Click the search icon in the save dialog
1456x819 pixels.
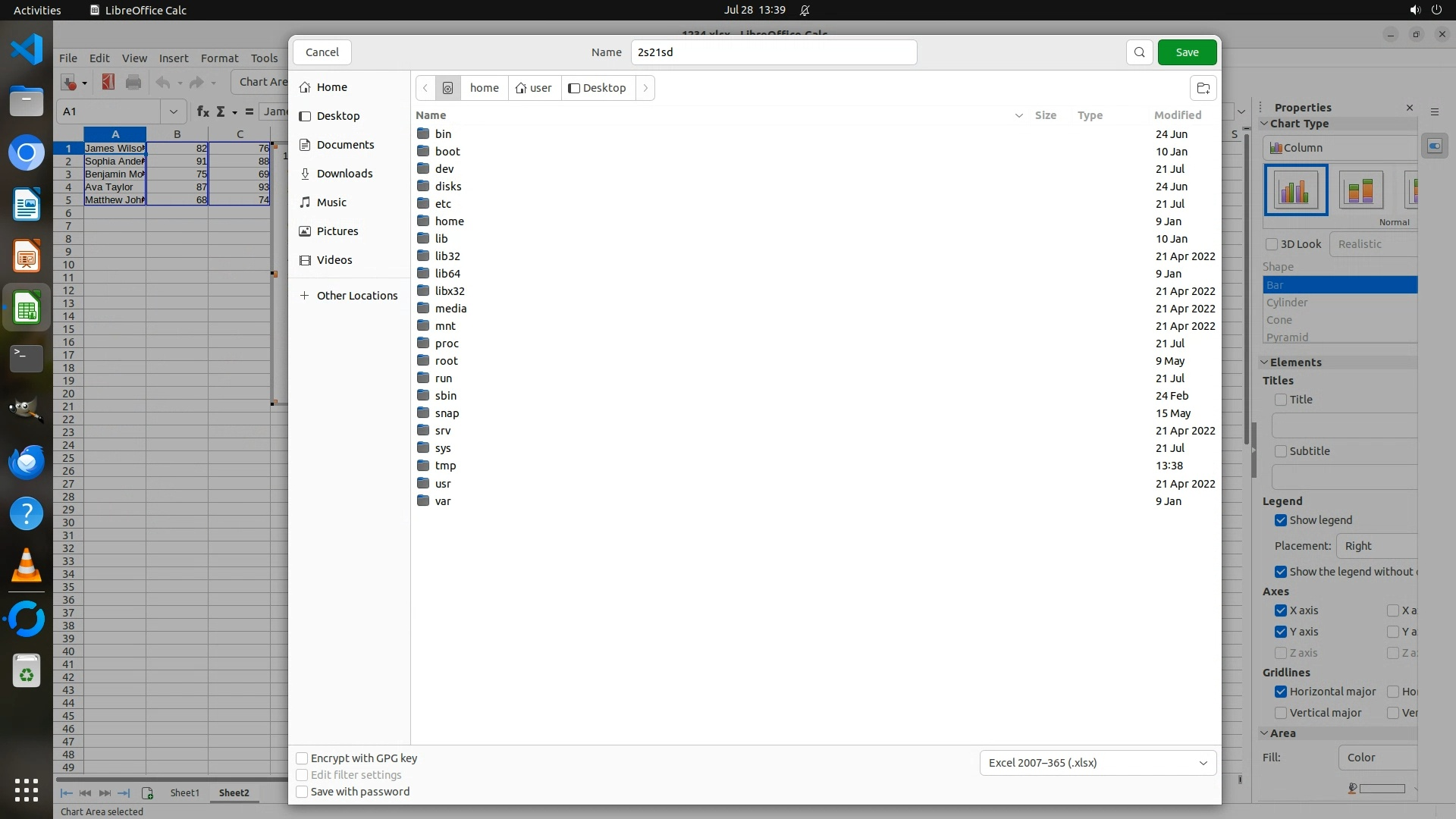pyautogui.click(x=1139, y=52)
